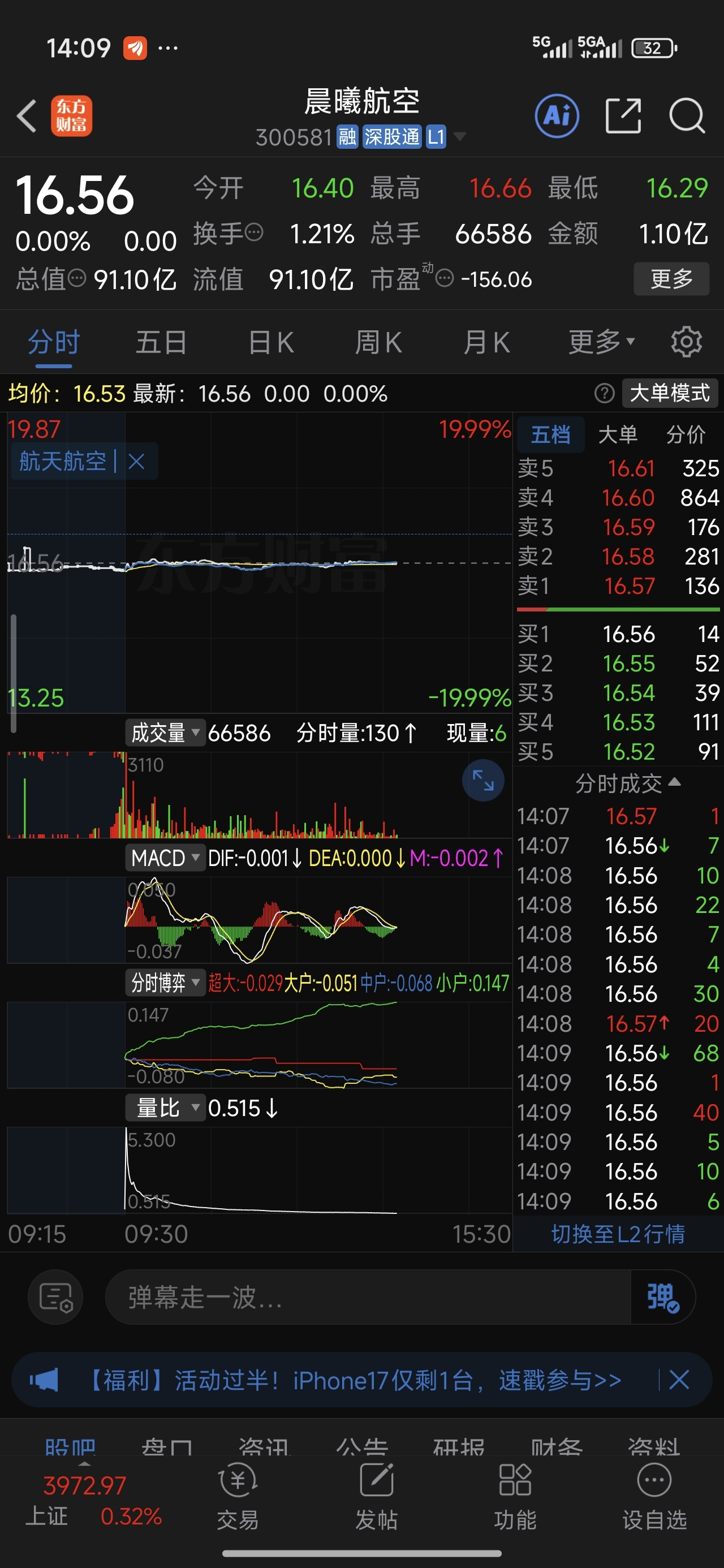Tap the L1 level badge
The width and height of the screenshot is (724, 1568).
point(436,137)
